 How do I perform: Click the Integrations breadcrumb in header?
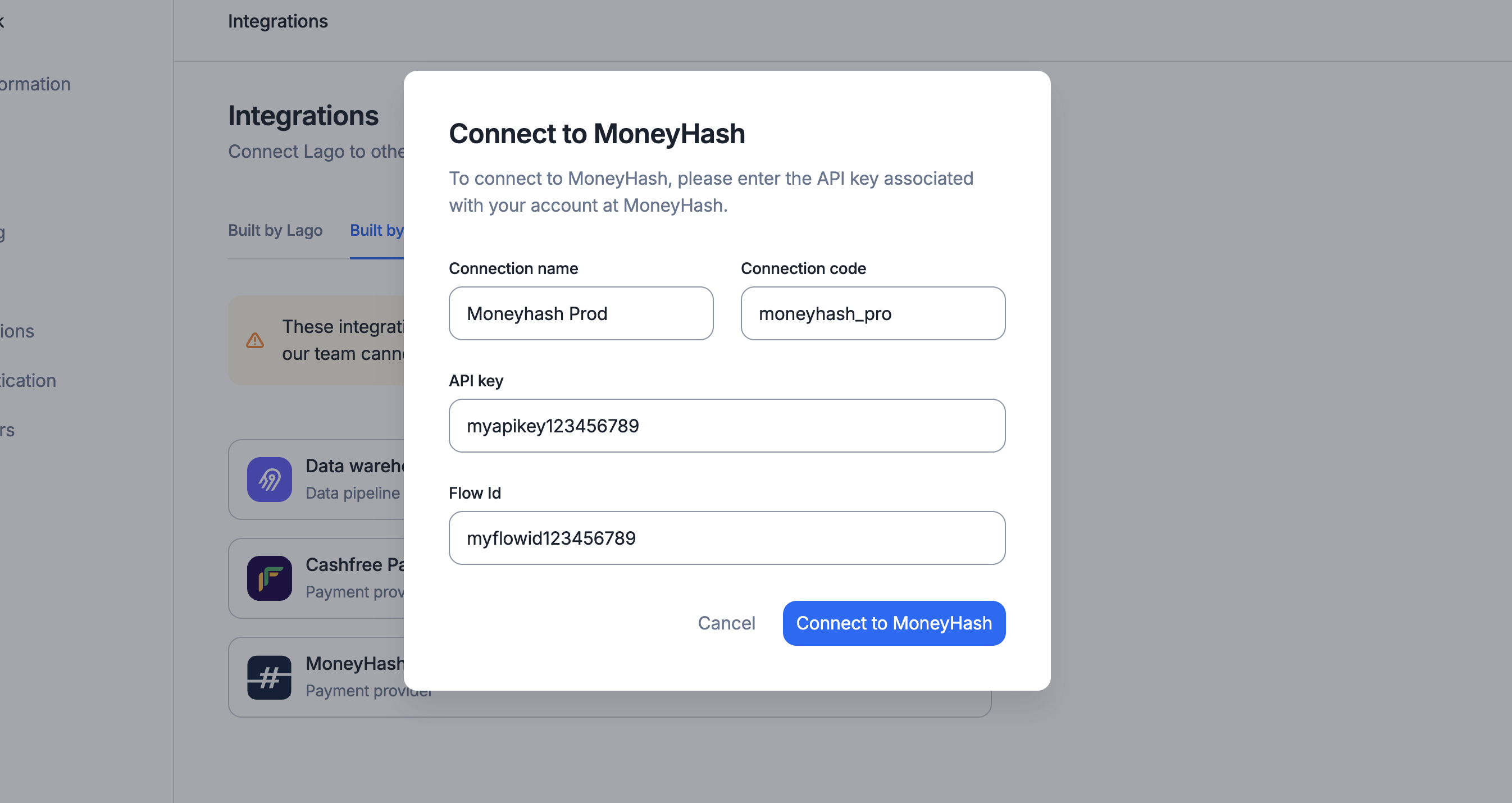pyautogui.click(x=277, y=21)
